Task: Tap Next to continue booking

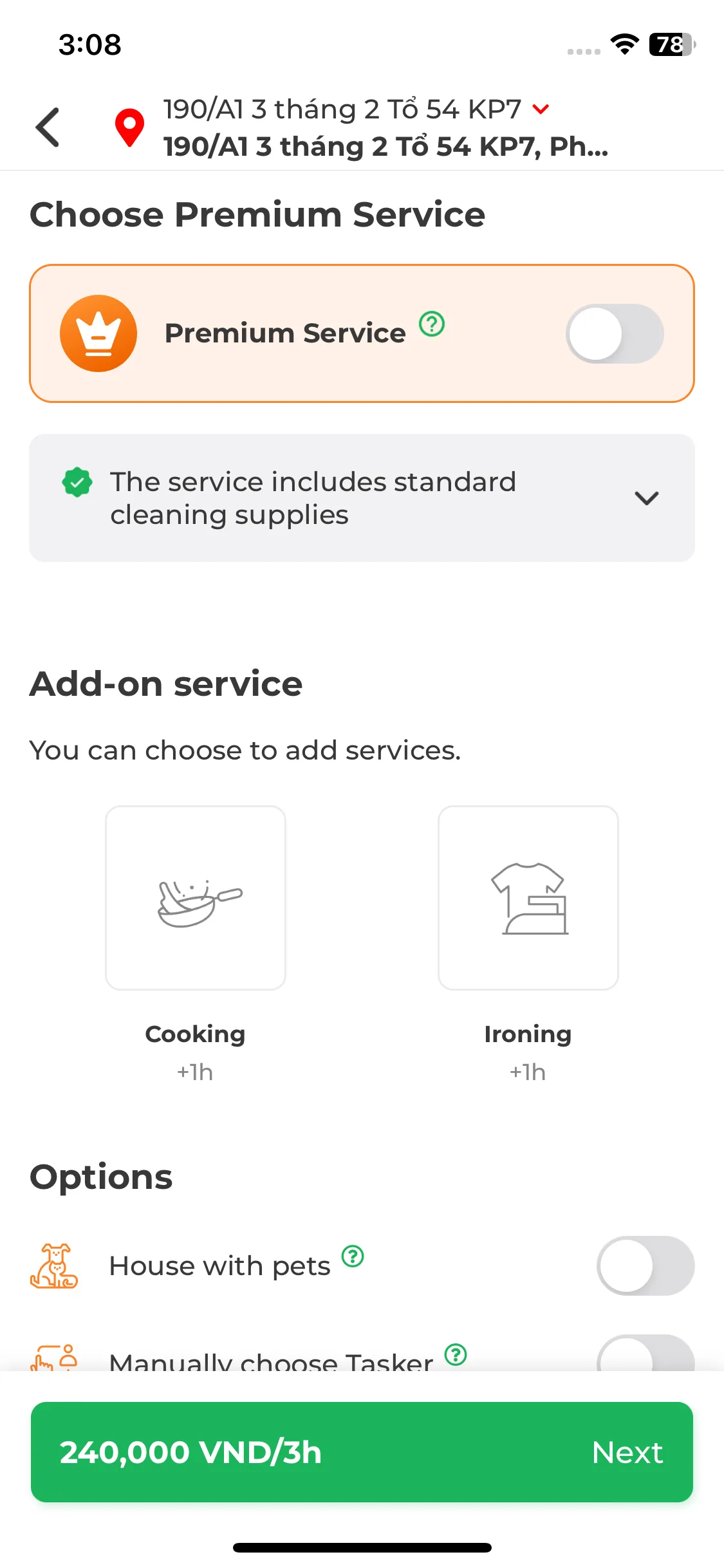Action: pos(627,1452)
